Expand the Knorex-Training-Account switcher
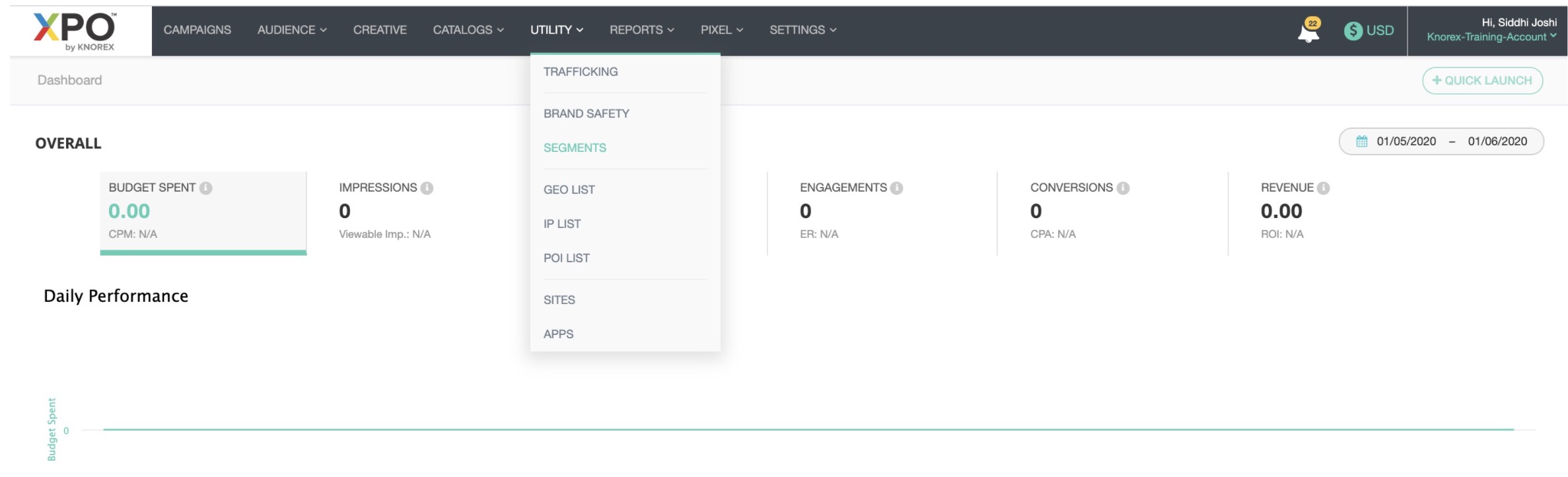The image size is (1568, 477). point(1491,37)
